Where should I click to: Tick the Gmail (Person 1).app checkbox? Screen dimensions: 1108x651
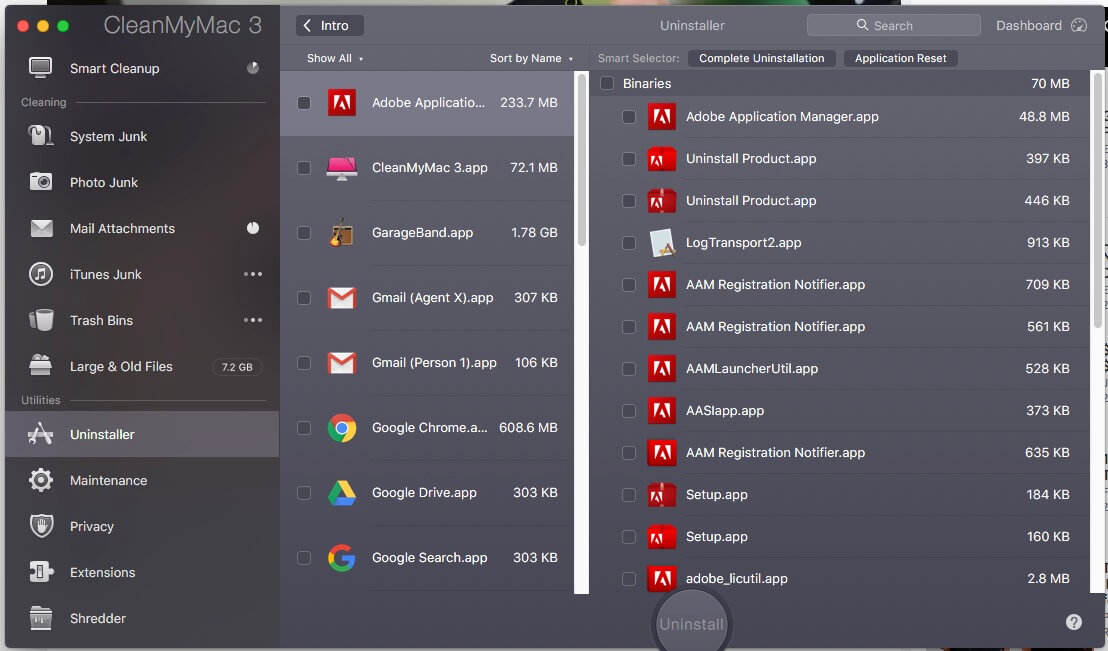point(304,363)
